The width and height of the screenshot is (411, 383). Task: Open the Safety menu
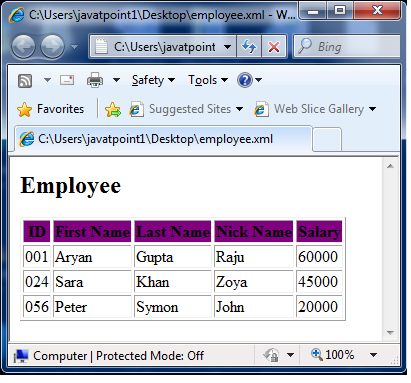click(x=153, y=80)
